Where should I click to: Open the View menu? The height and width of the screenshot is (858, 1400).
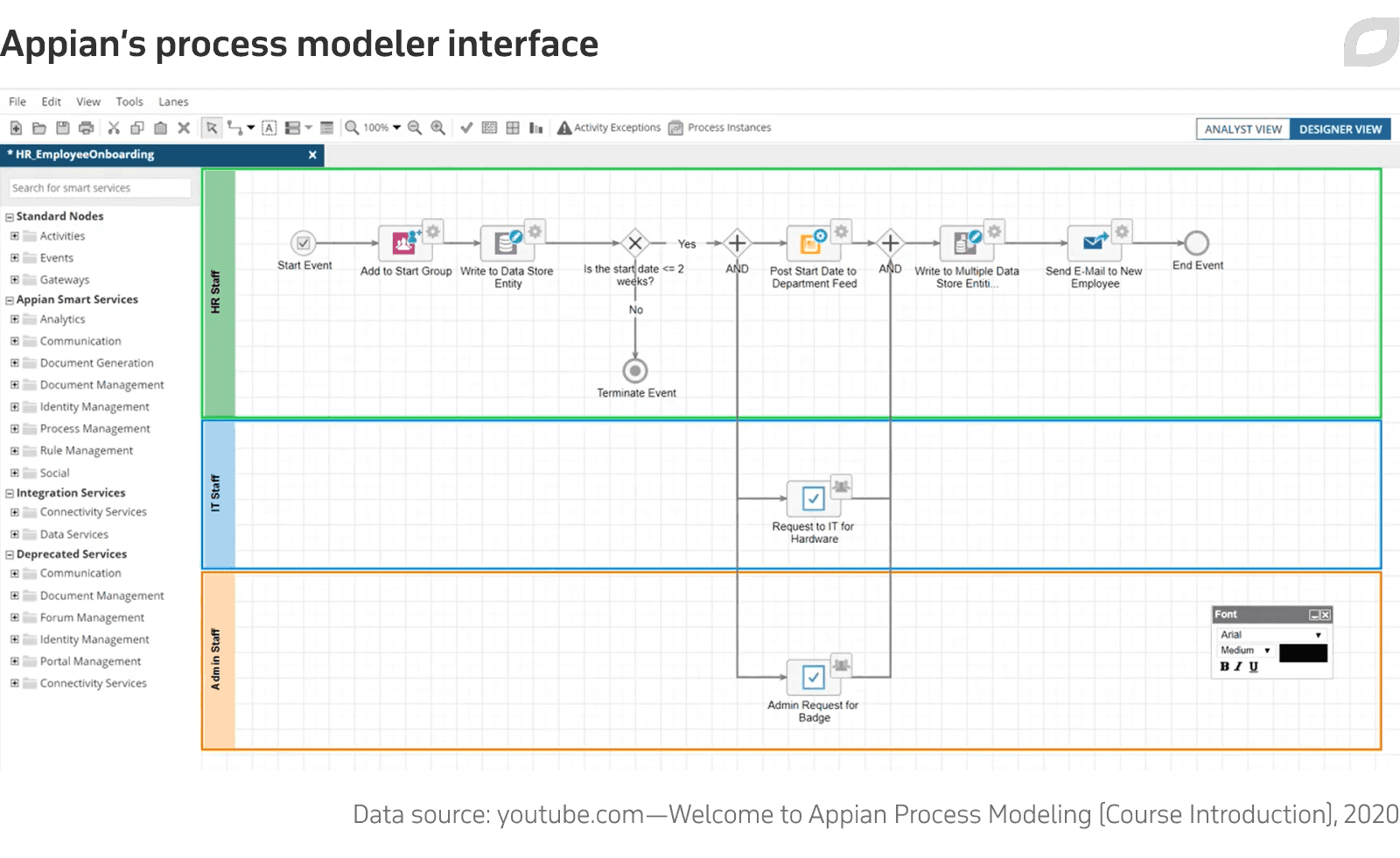click(x=88, y=102)
